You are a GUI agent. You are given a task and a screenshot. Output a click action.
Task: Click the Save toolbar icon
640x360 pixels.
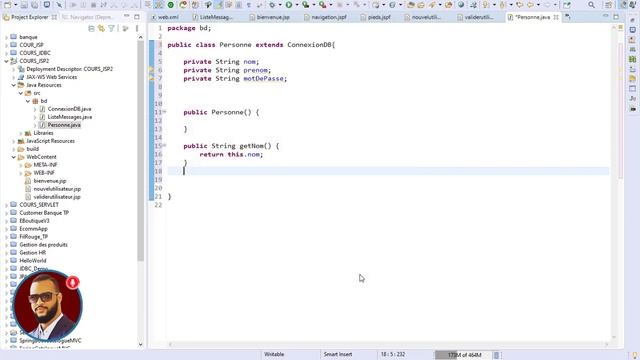(x=24, y=5)
